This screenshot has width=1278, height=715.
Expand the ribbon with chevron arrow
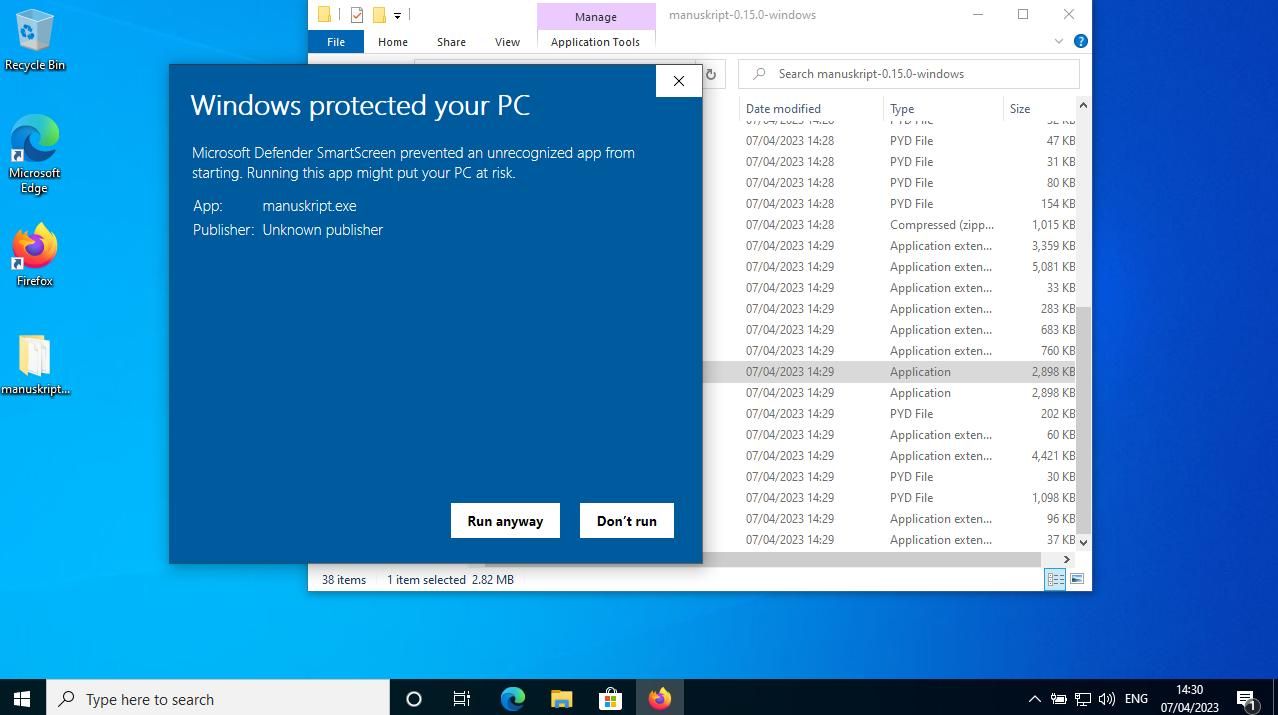click(1058, 42)
